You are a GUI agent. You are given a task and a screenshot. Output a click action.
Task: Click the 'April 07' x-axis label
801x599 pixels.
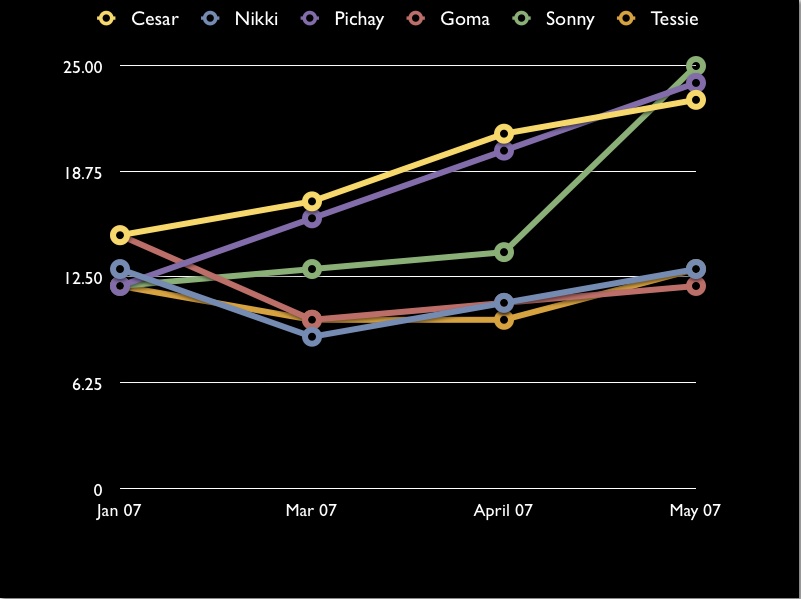pyautogui.click(x=503, y=511)
